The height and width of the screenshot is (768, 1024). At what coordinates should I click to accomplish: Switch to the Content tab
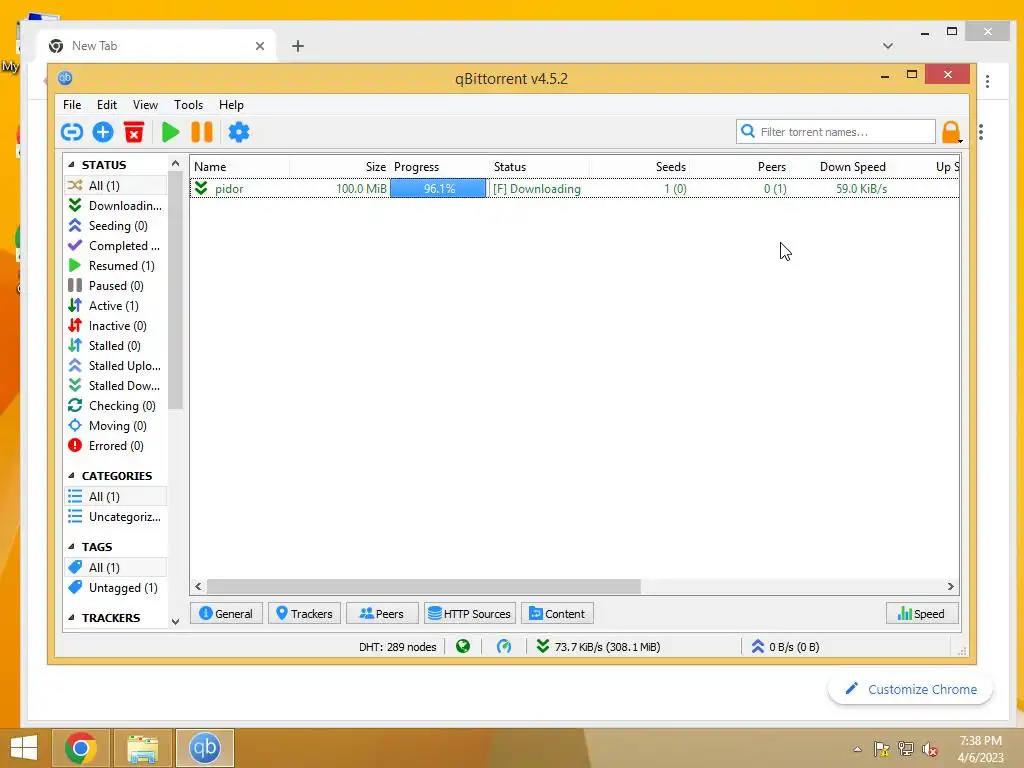[x=557, y=613]
